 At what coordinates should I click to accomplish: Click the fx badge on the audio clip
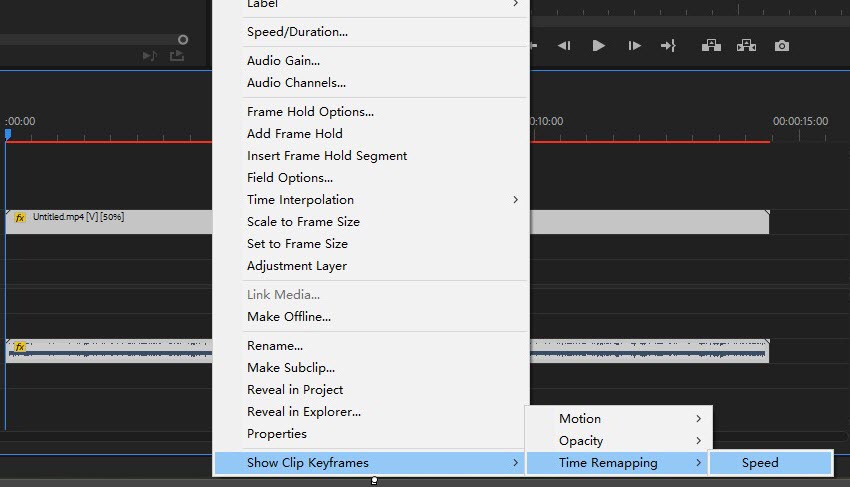tap(19, 346)
